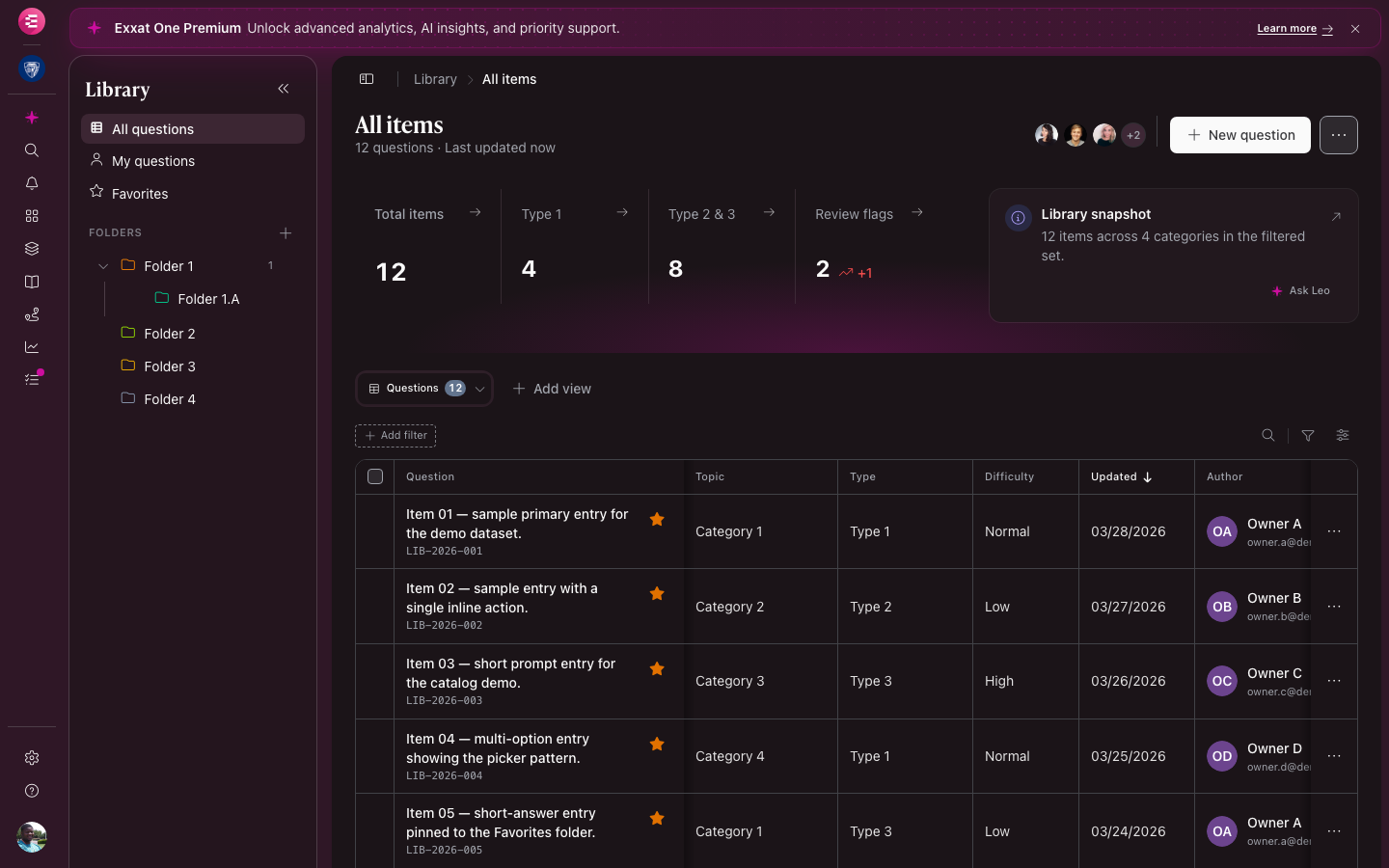
Task: Click the stacked layers icon in left rail
Action: [32, 249]
